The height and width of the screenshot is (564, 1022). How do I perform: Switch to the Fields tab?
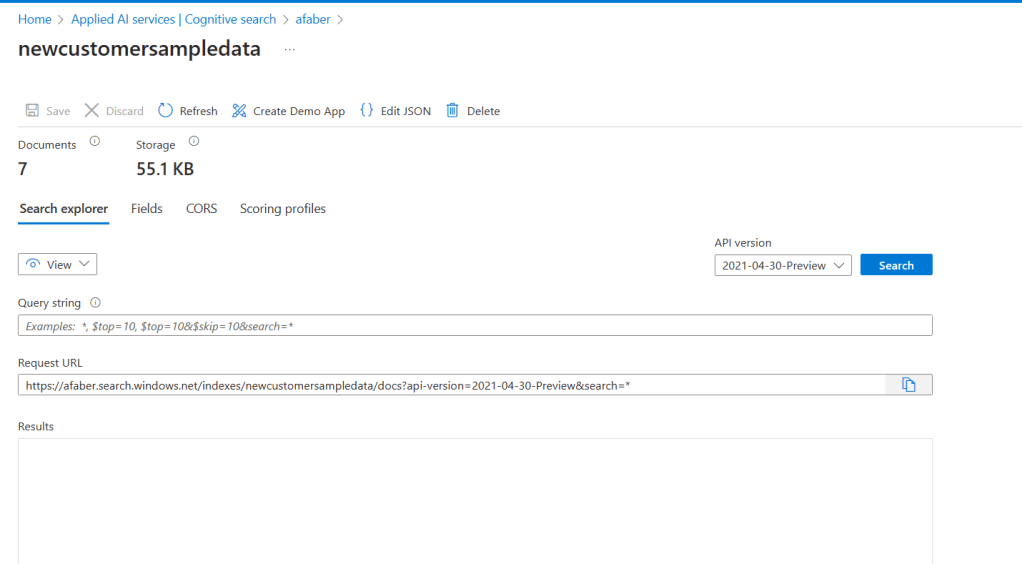point(146,209)
